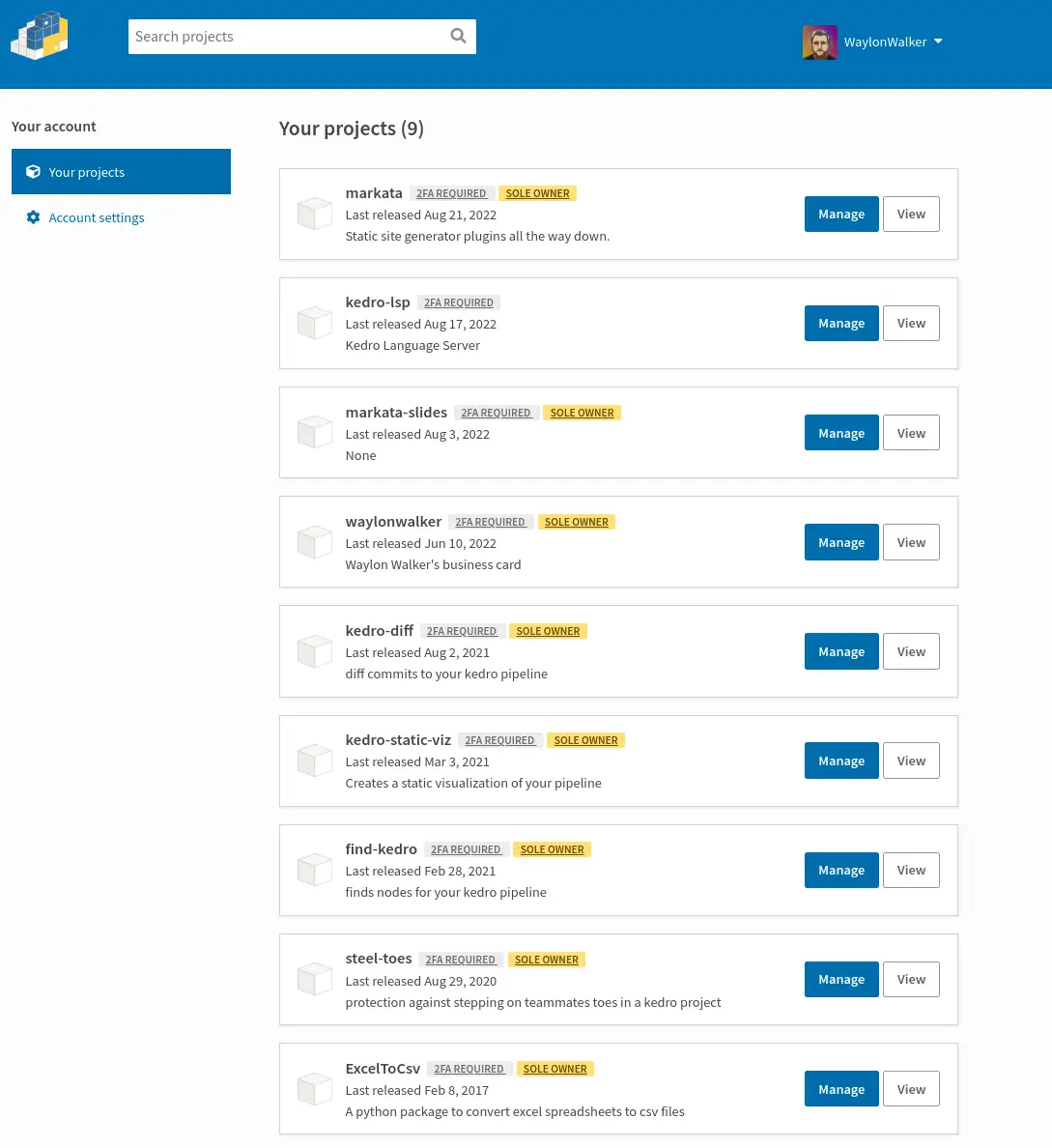Click the ExcelToCsv package box icon
This screenshot has width=1052, height=1148.
pyautogui.click(x=315, y=1089)
